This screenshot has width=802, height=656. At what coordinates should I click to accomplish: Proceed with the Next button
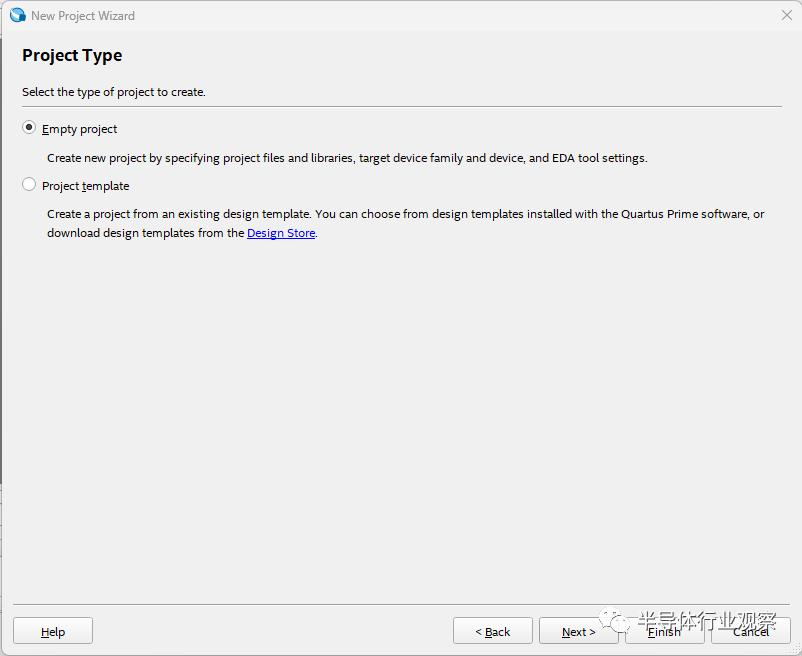tap(578, 631)
